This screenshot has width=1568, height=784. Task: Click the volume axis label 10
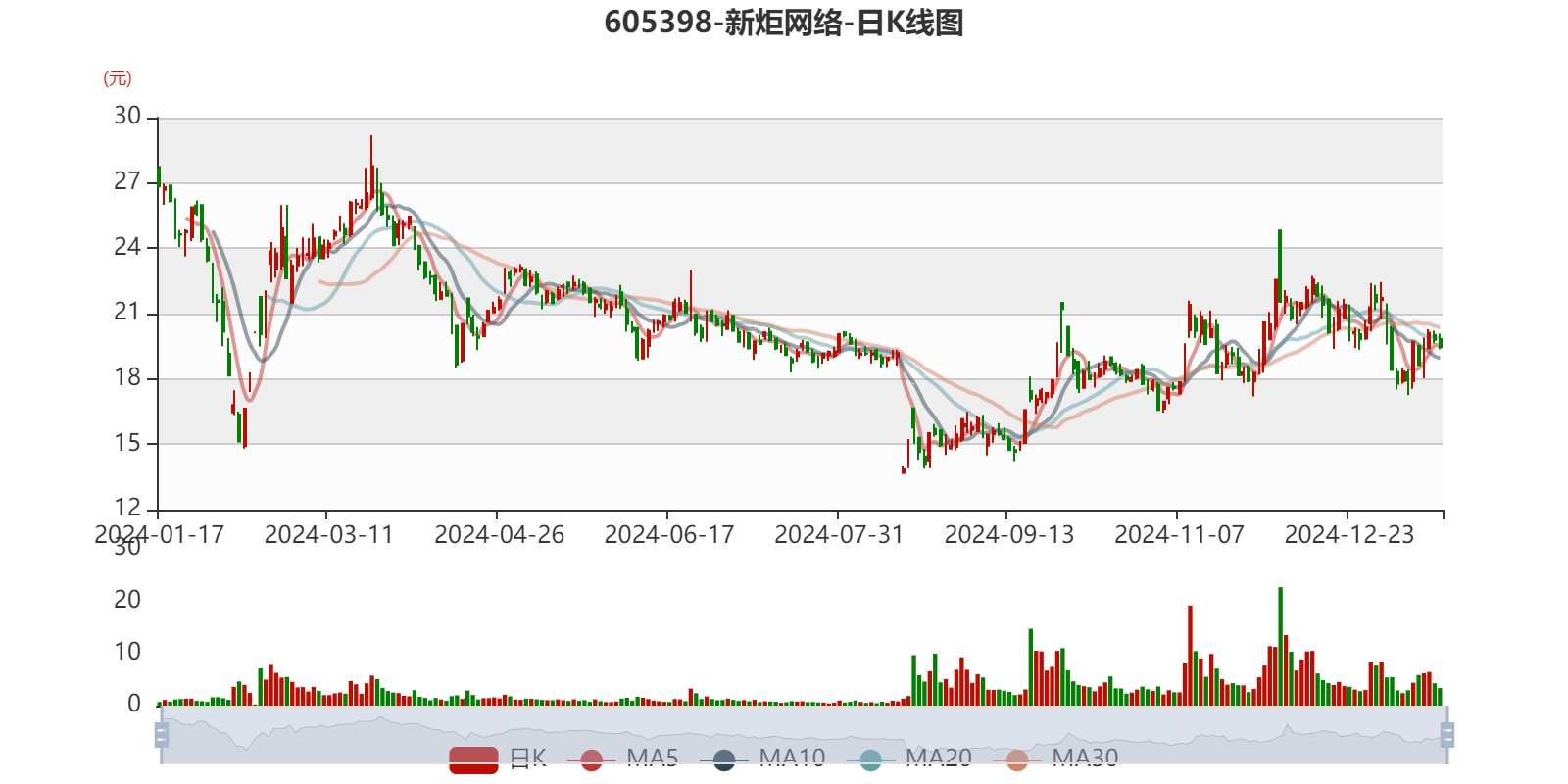(127, 652)
